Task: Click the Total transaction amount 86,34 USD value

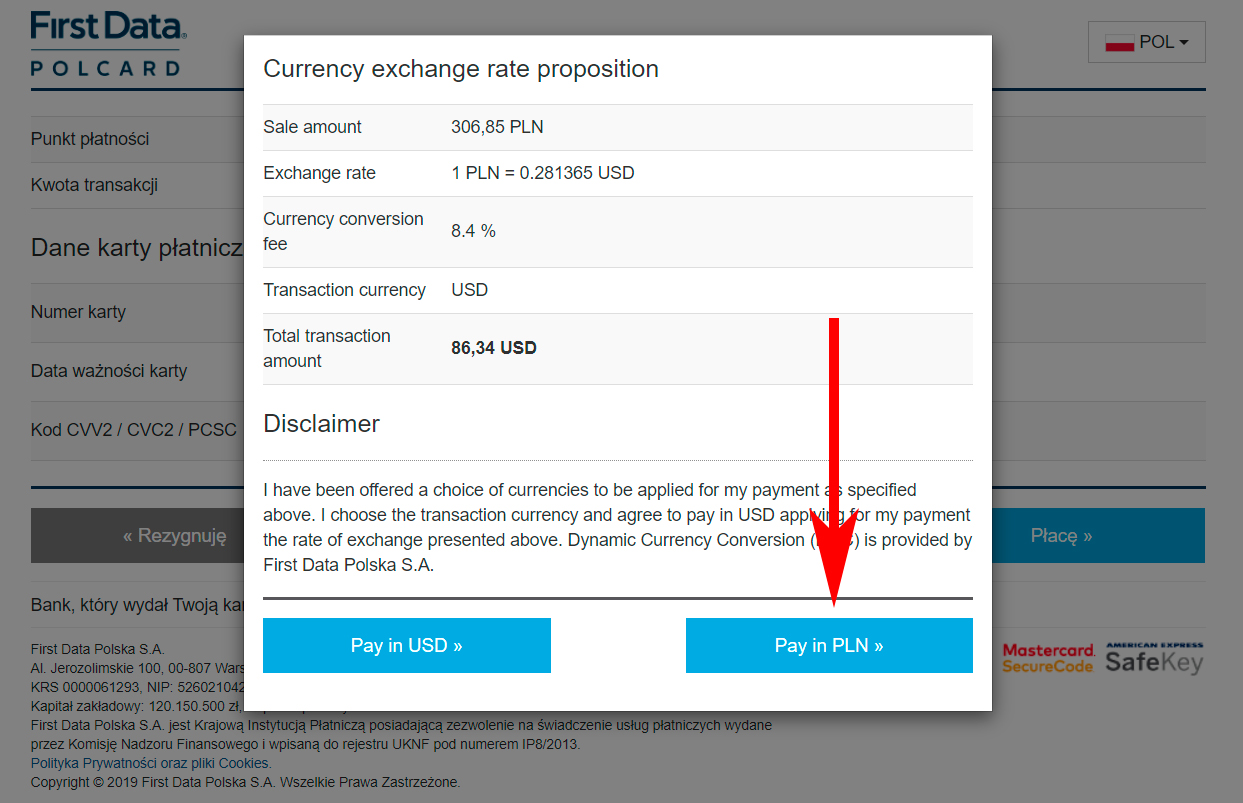Action: click(494, 348)
